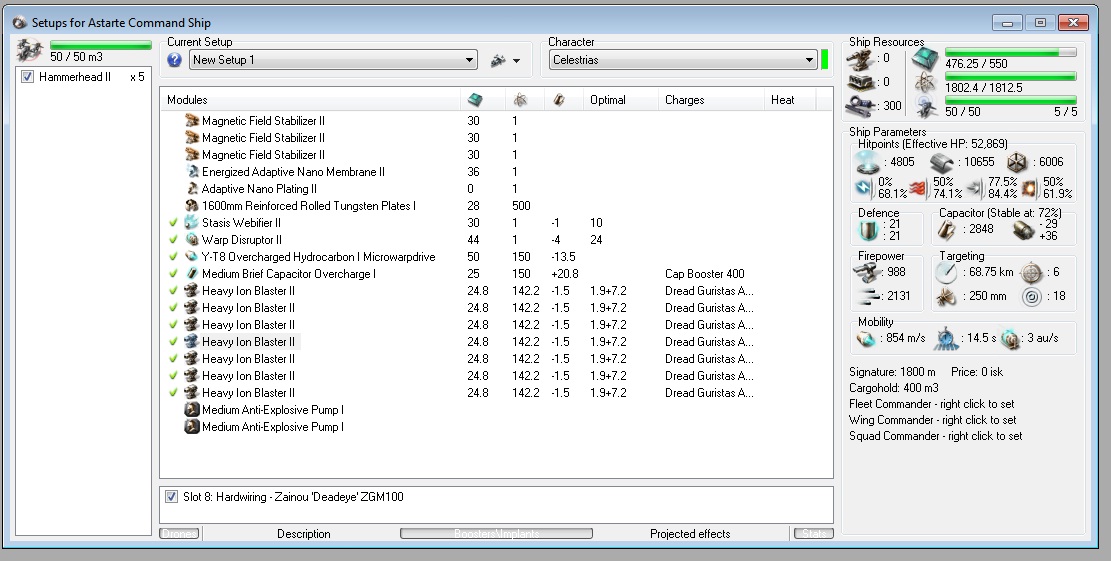Click the turret hardpoints icon in Ship Resources

[x=859, y=59]
